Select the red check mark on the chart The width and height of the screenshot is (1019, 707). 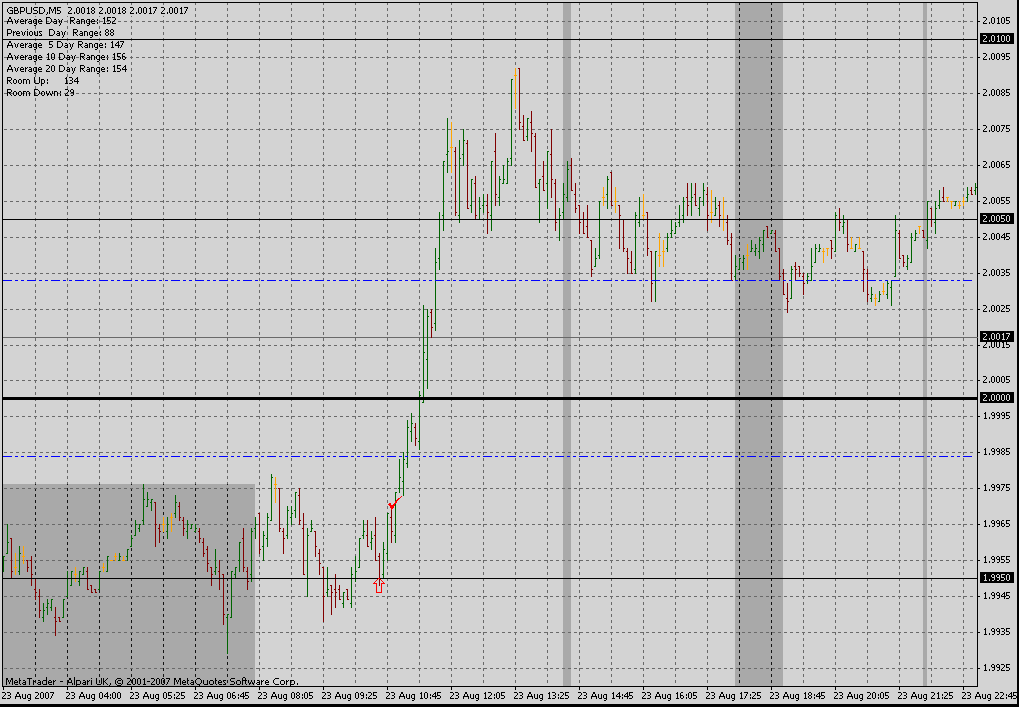394,503
